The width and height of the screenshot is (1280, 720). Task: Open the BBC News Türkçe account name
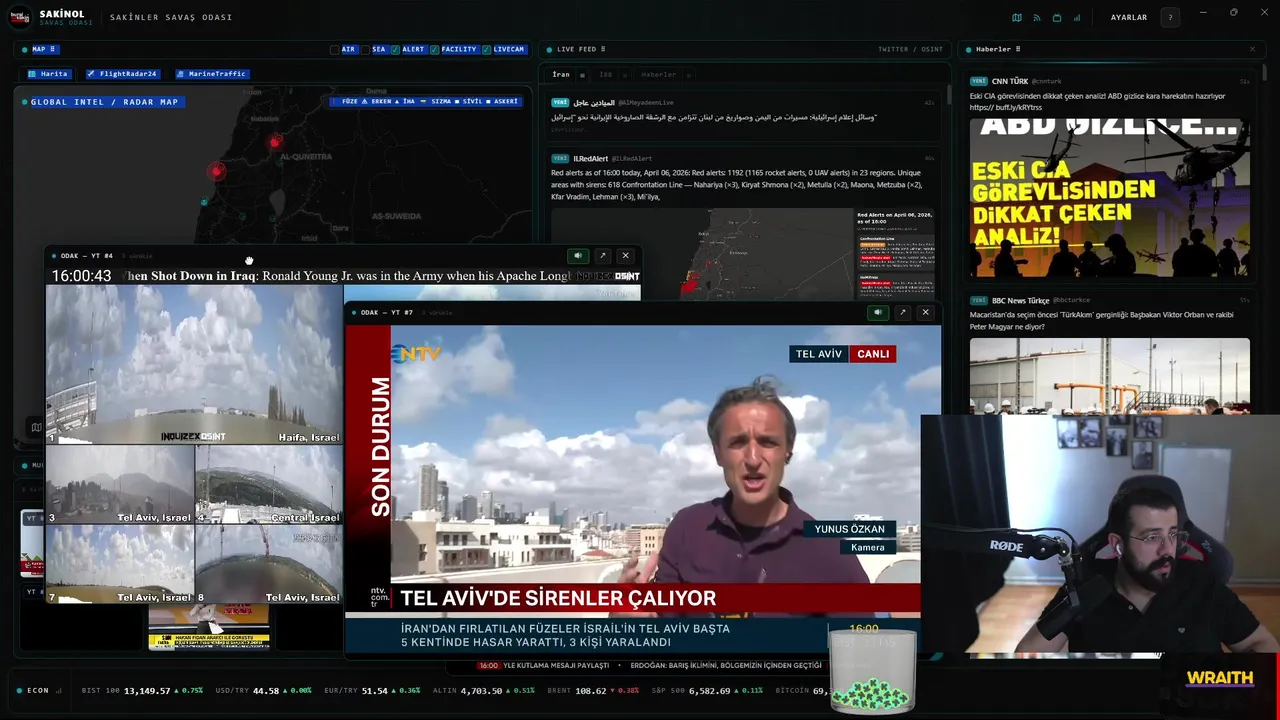[1021, 300]
